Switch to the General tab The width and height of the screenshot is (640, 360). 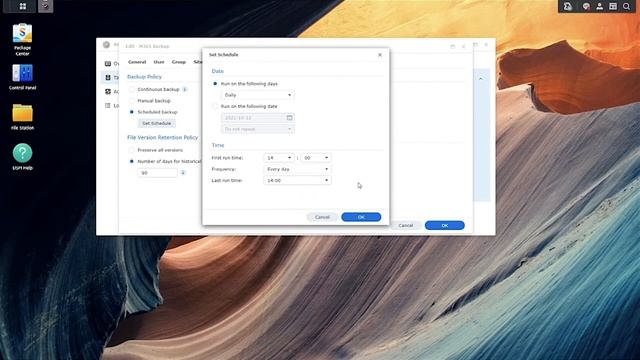(x=137, y=62)
